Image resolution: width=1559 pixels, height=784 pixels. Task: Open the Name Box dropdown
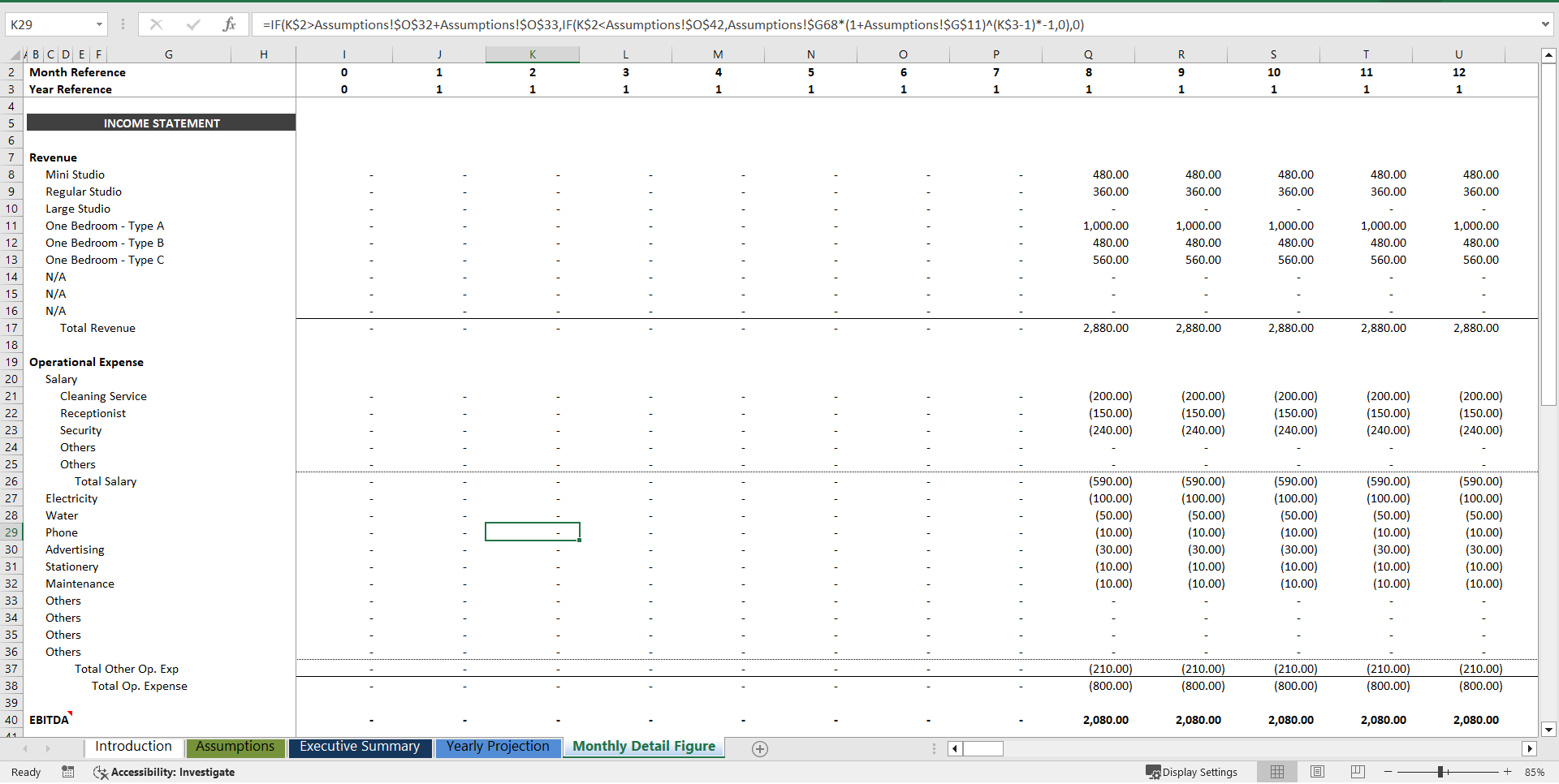pyautogui.click(x=100, y=24)
